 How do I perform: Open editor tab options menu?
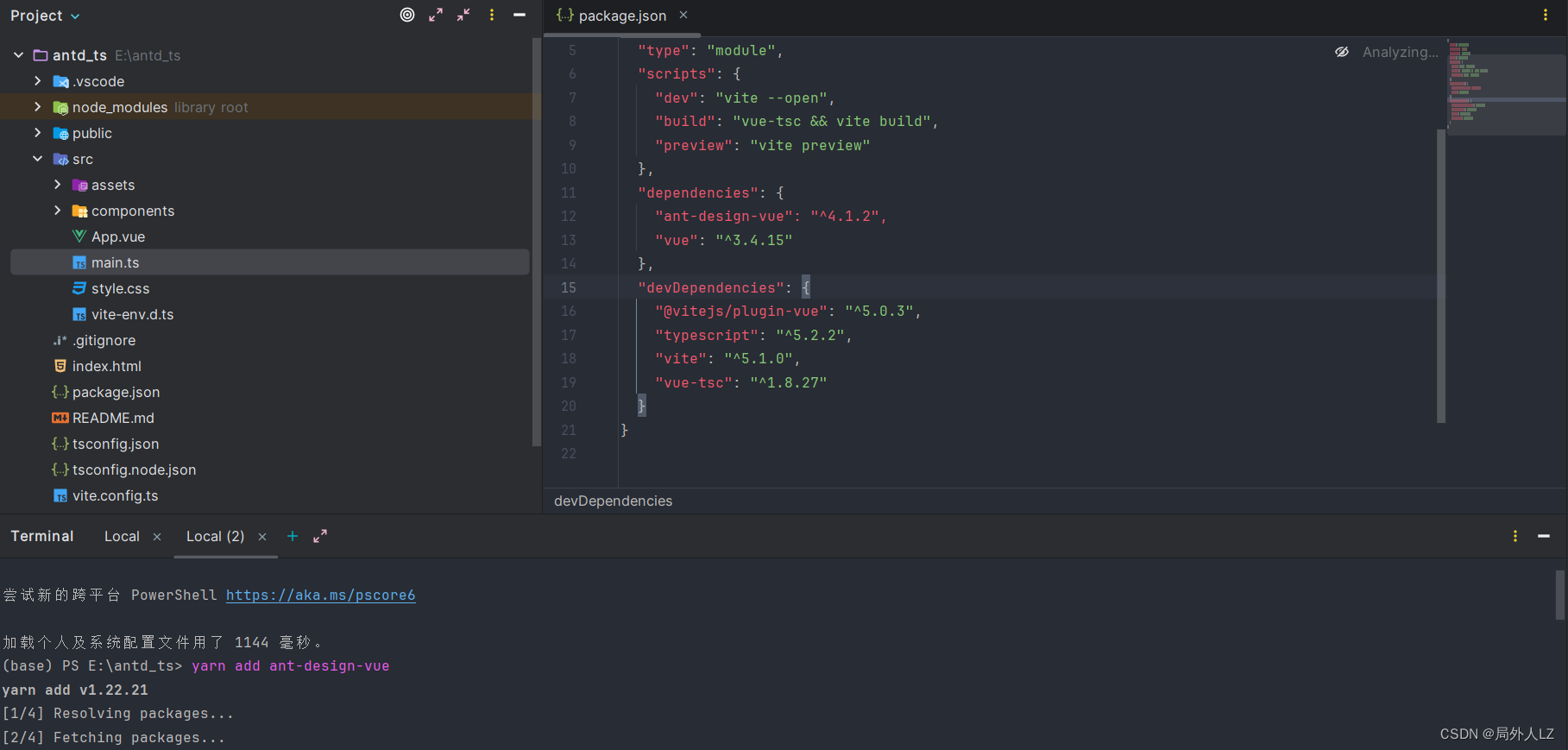point(1546,15)
